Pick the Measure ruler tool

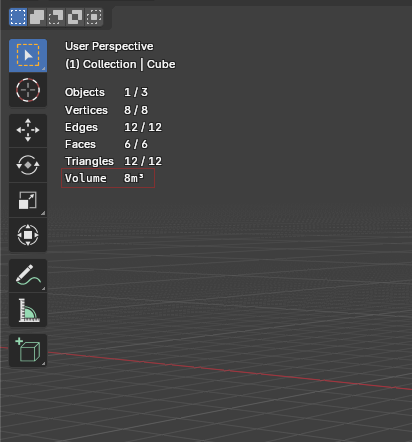tap(28, 310)
